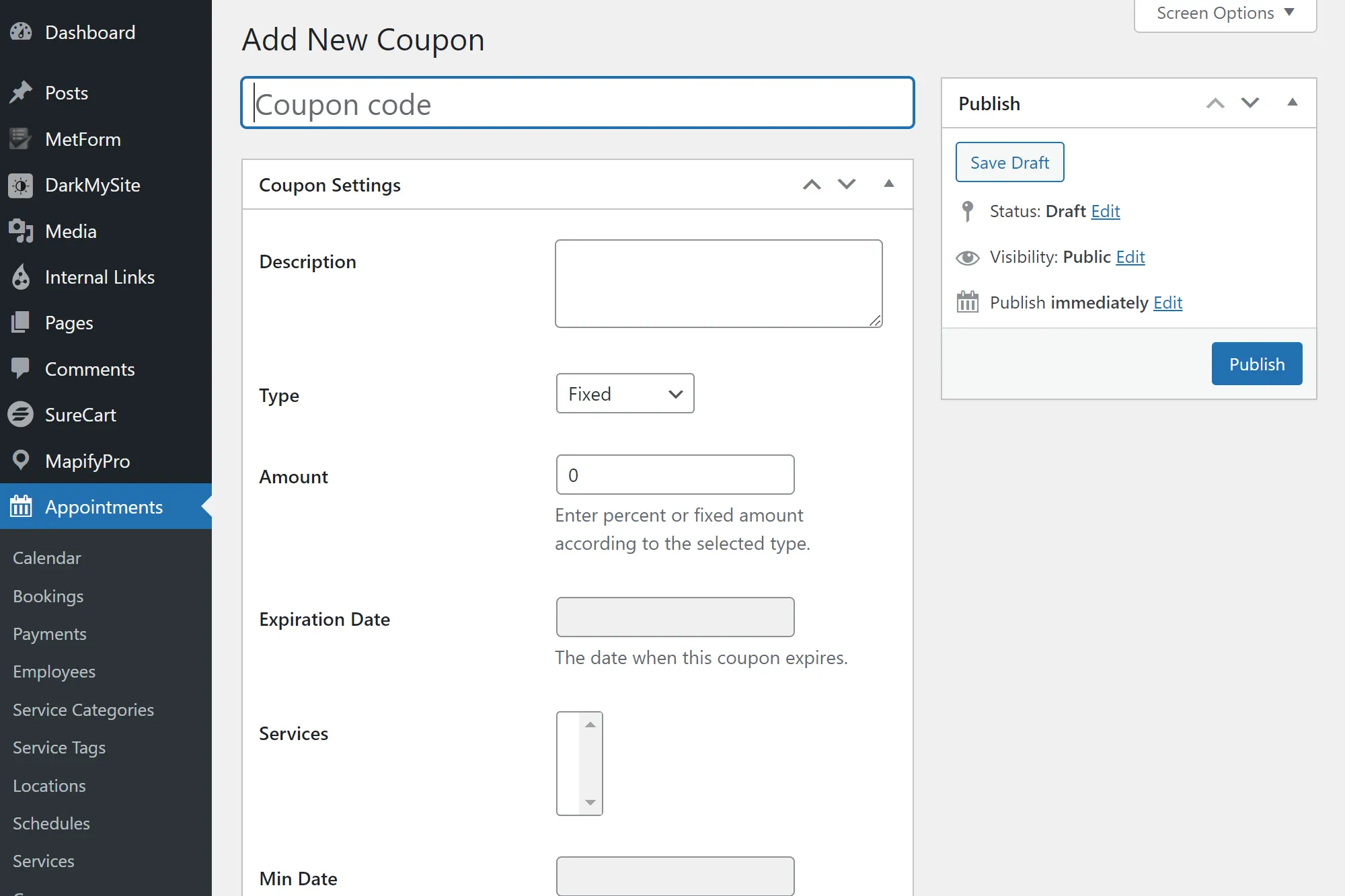Click the DarkMySite moon icon

pyautogui.click(x=21, y=186)
